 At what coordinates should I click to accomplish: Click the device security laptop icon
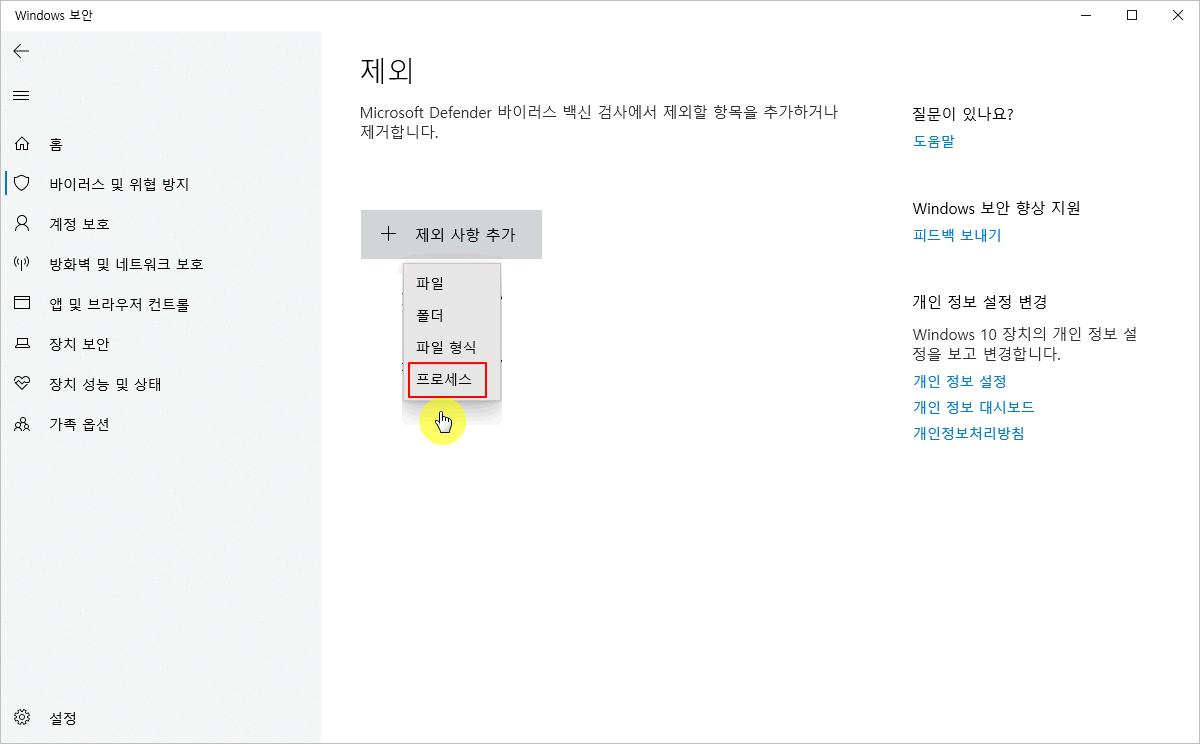(x=22, y=344)
